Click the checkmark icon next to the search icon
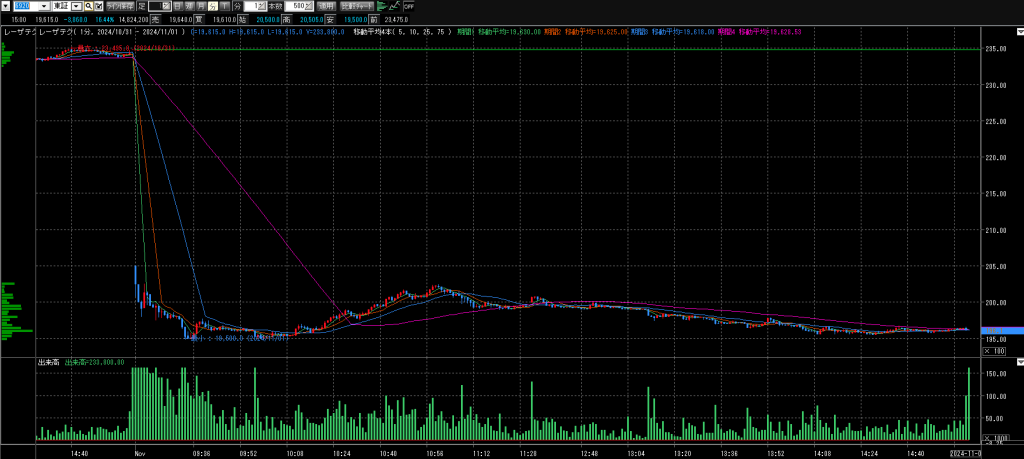 [98, 6]
